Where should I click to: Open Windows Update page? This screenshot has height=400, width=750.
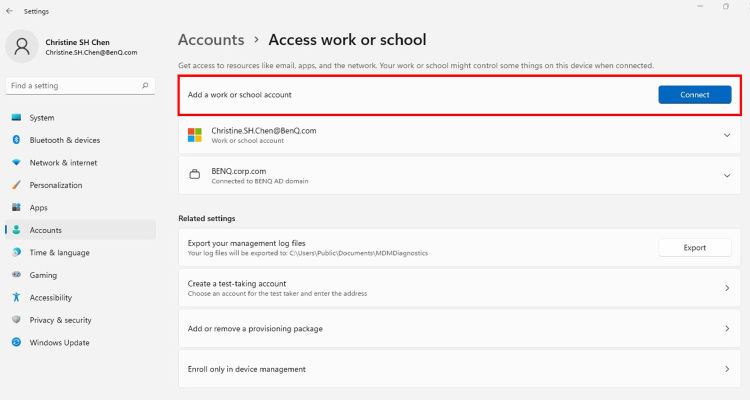[80, 342]
